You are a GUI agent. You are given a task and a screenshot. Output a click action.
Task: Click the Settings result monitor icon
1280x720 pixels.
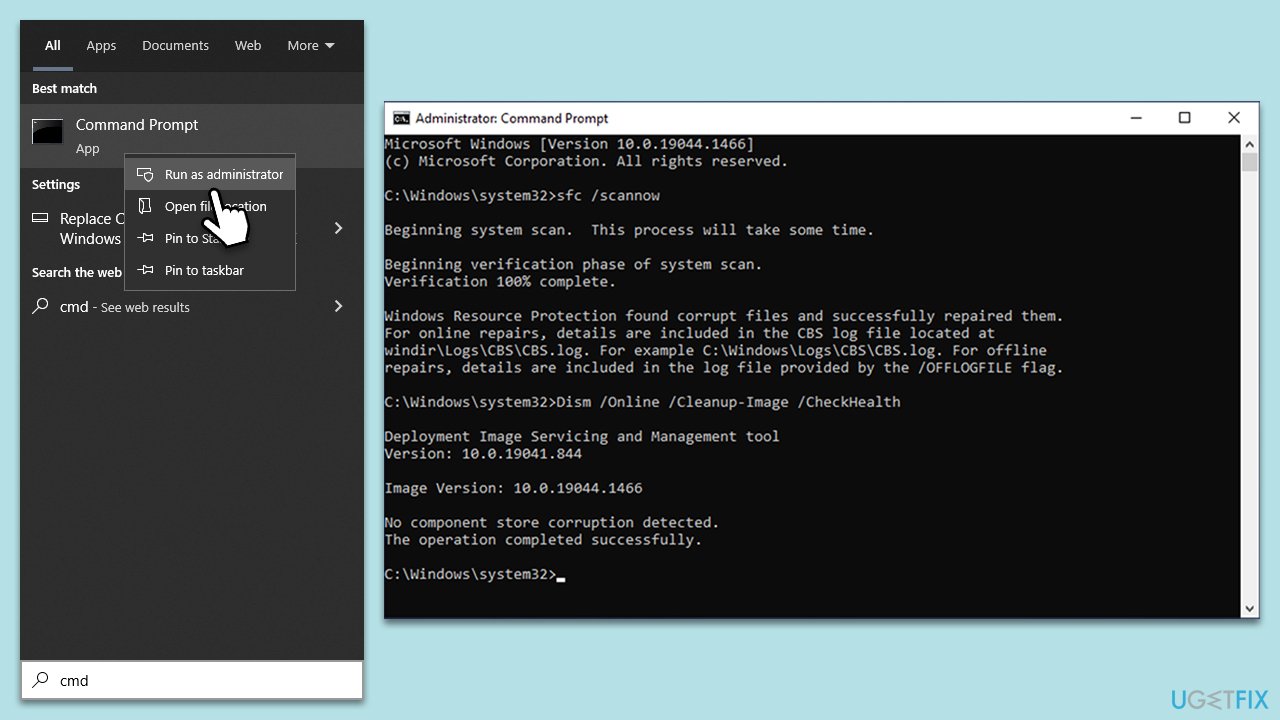point(40,218)
